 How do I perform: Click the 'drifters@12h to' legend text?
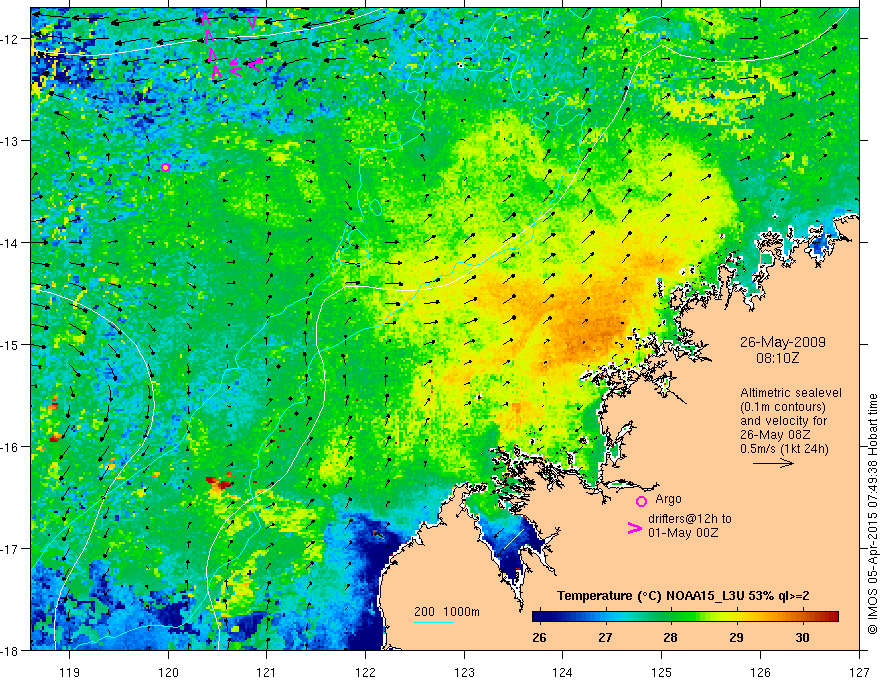click(690, 518)
